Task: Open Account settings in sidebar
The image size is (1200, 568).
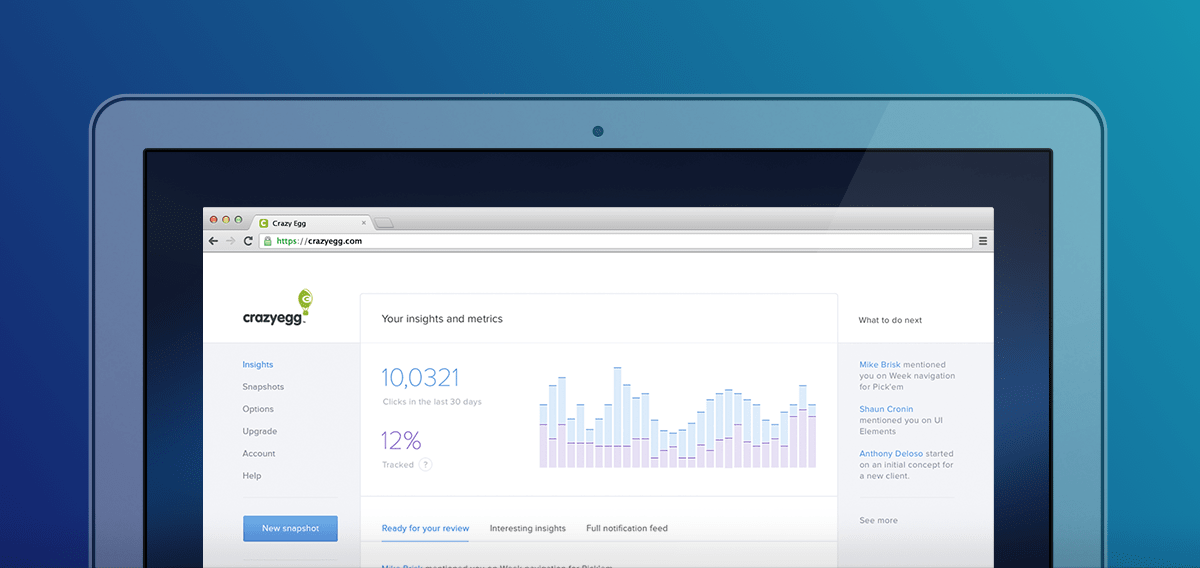Action: pos(259,453)
